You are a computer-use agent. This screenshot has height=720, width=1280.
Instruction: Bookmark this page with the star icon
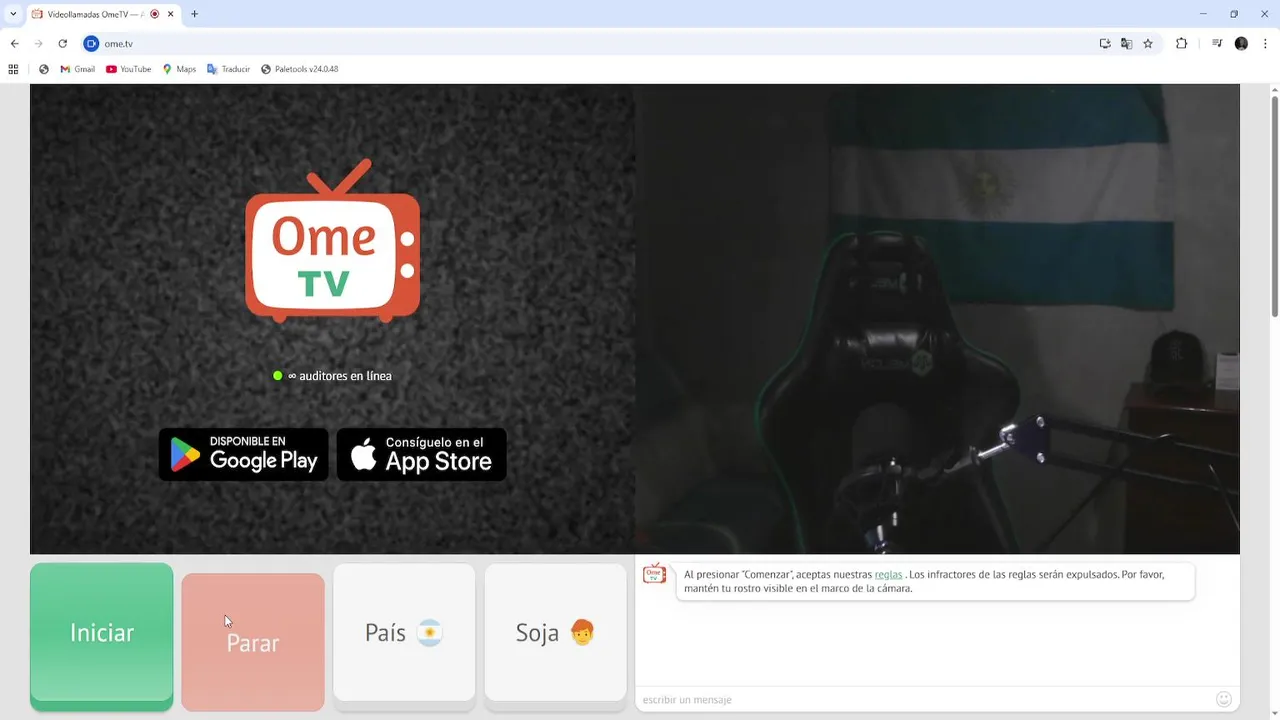1148,44
